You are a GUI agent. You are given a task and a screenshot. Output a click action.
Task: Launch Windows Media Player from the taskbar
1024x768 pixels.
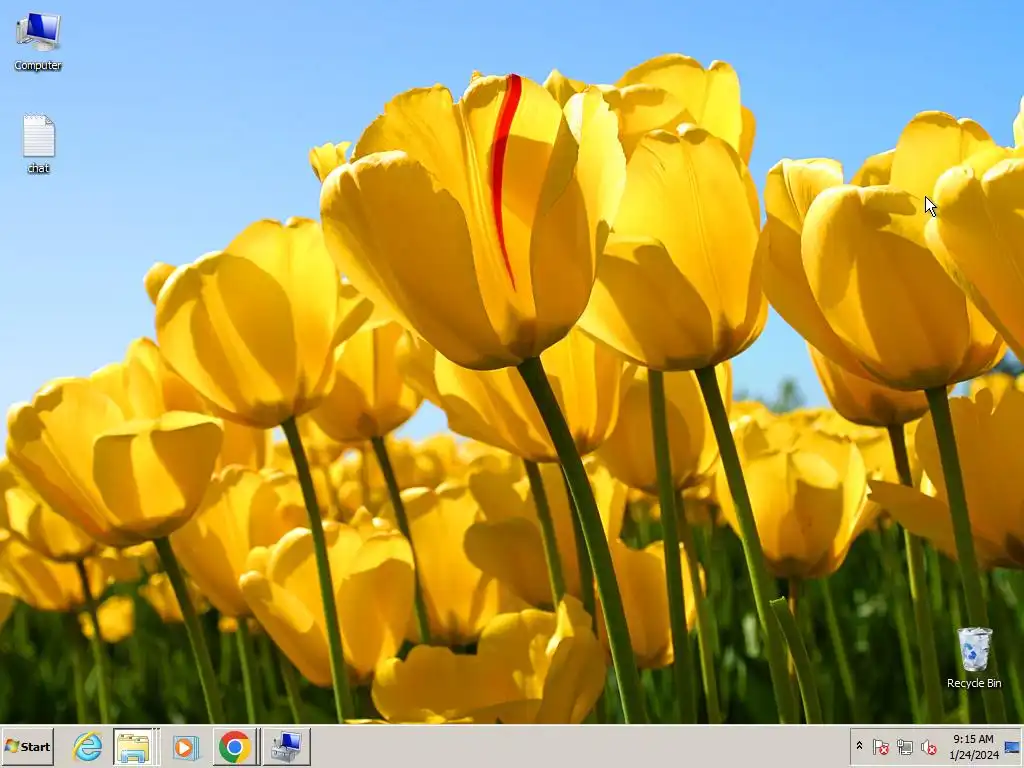[185, 746]
